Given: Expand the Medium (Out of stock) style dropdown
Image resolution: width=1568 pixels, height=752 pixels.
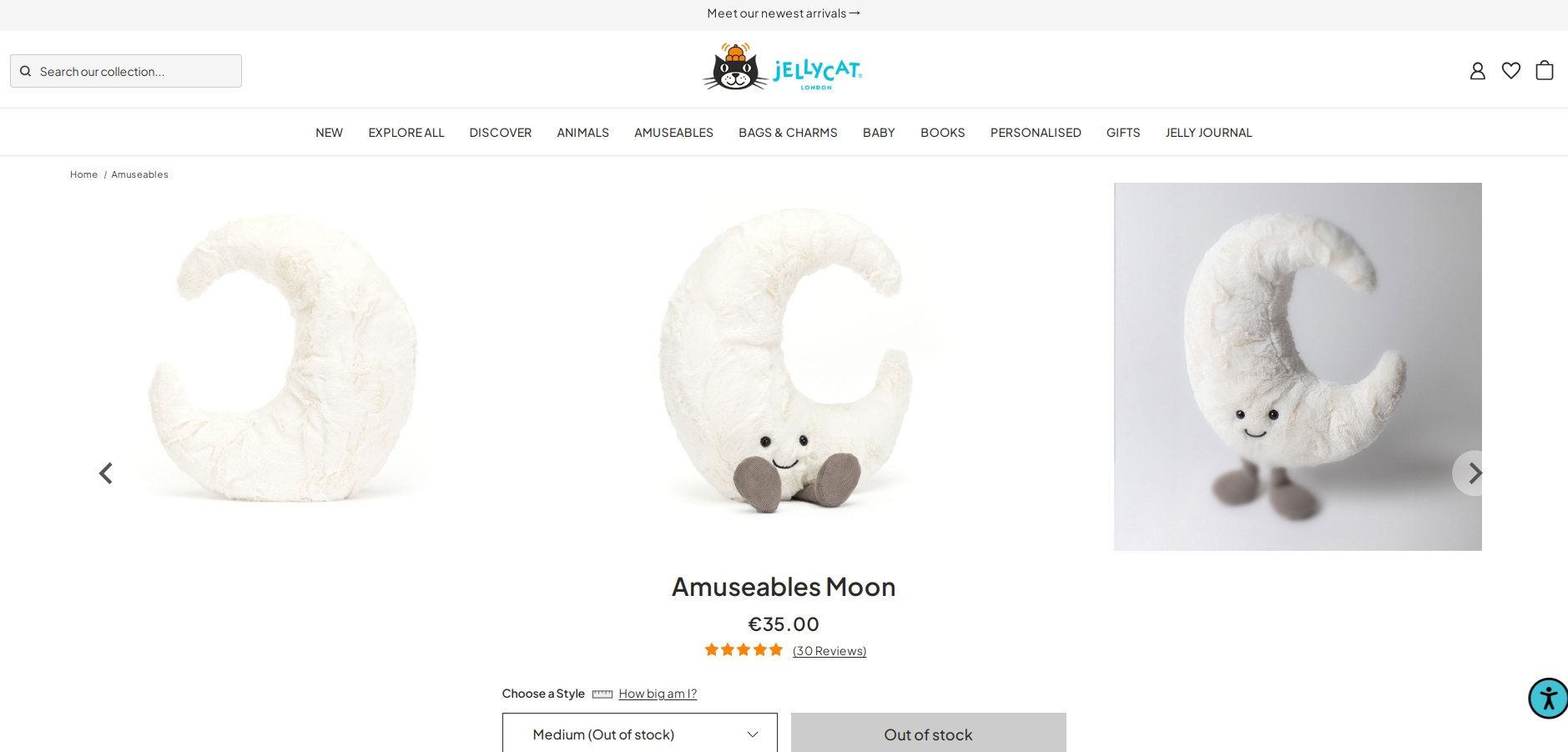Looking at the screenshot, I should tap(639, 734).
